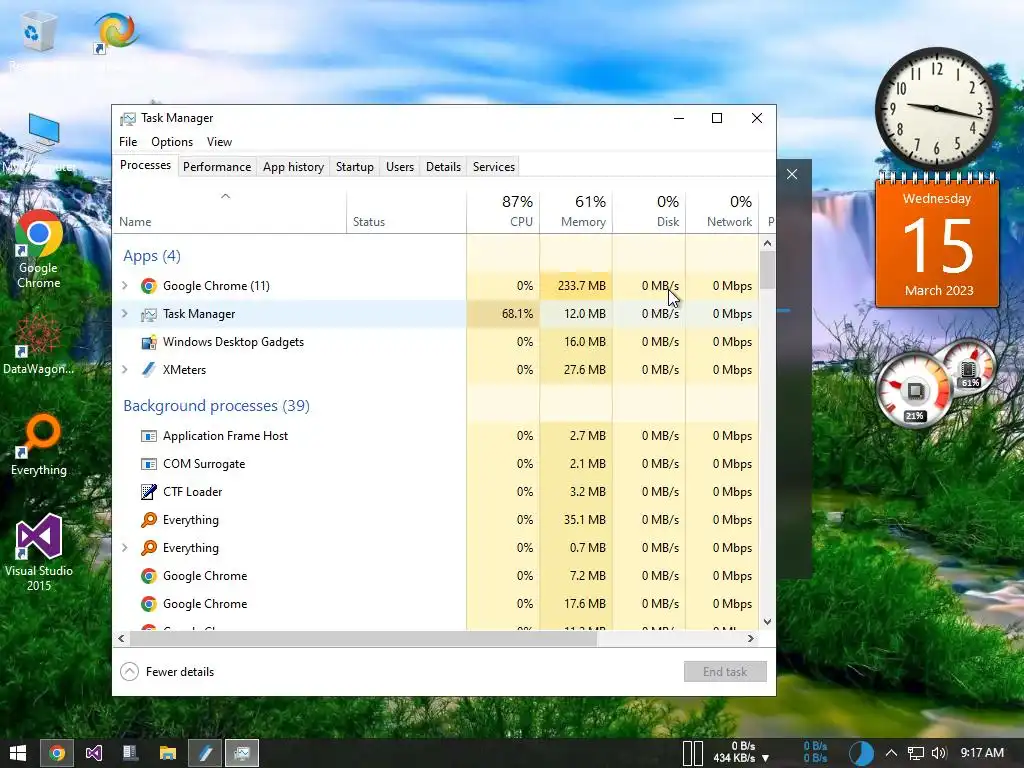Viewport: 1024px width, 768px height.
Task: Click the Task Manager title bar icon
Action: tap(128, 118)
